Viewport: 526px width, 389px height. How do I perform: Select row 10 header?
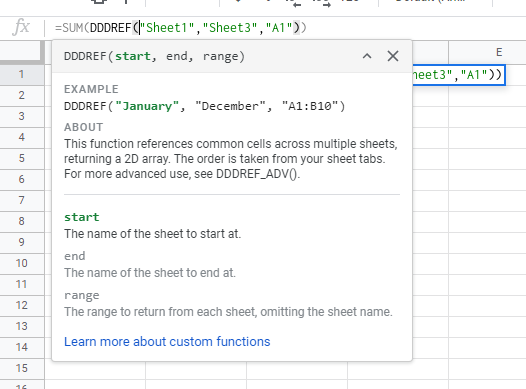(x=21, y=263)
